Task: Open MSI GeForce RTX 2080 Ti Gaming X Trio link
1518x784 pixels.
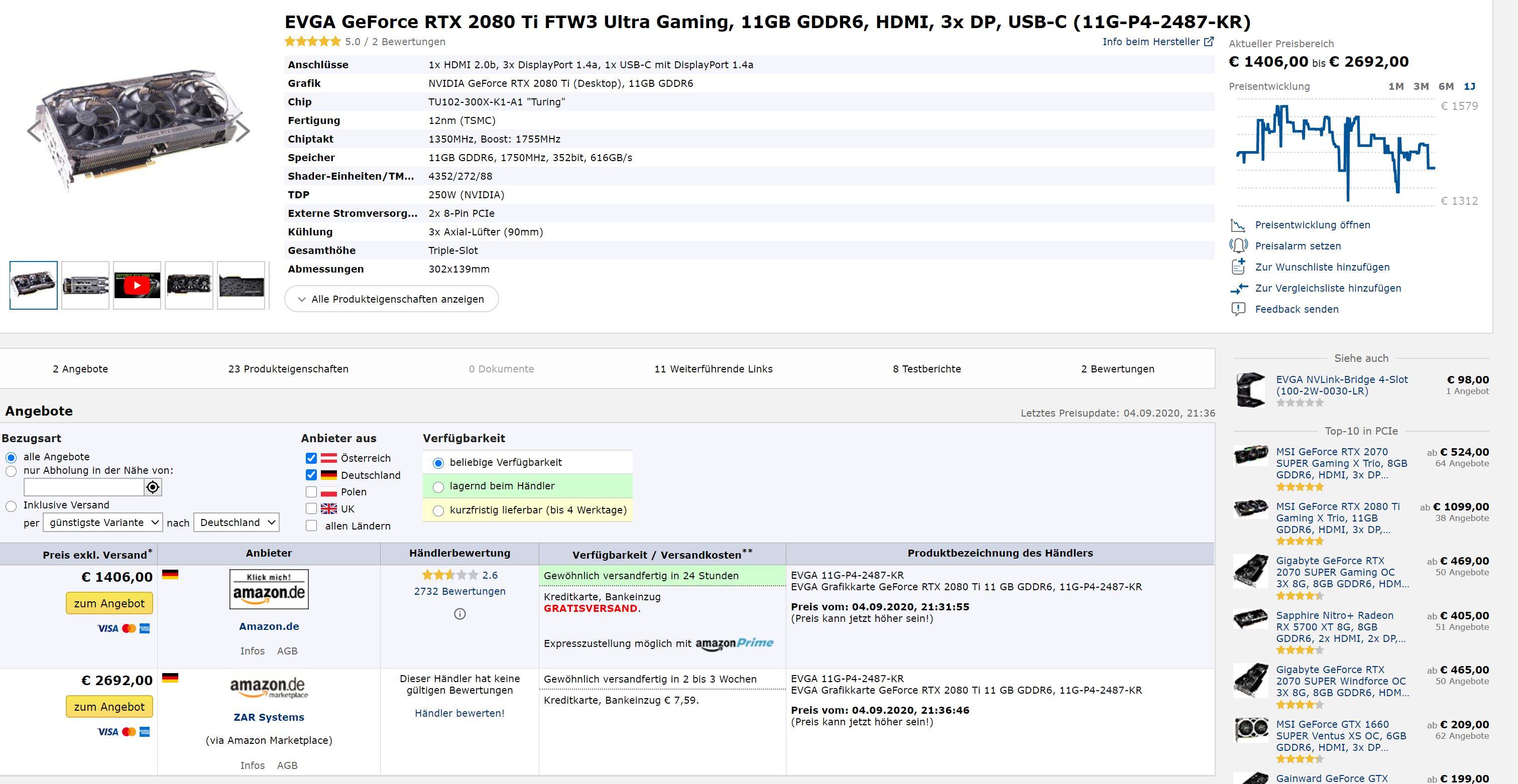Action: point(1338,518)
